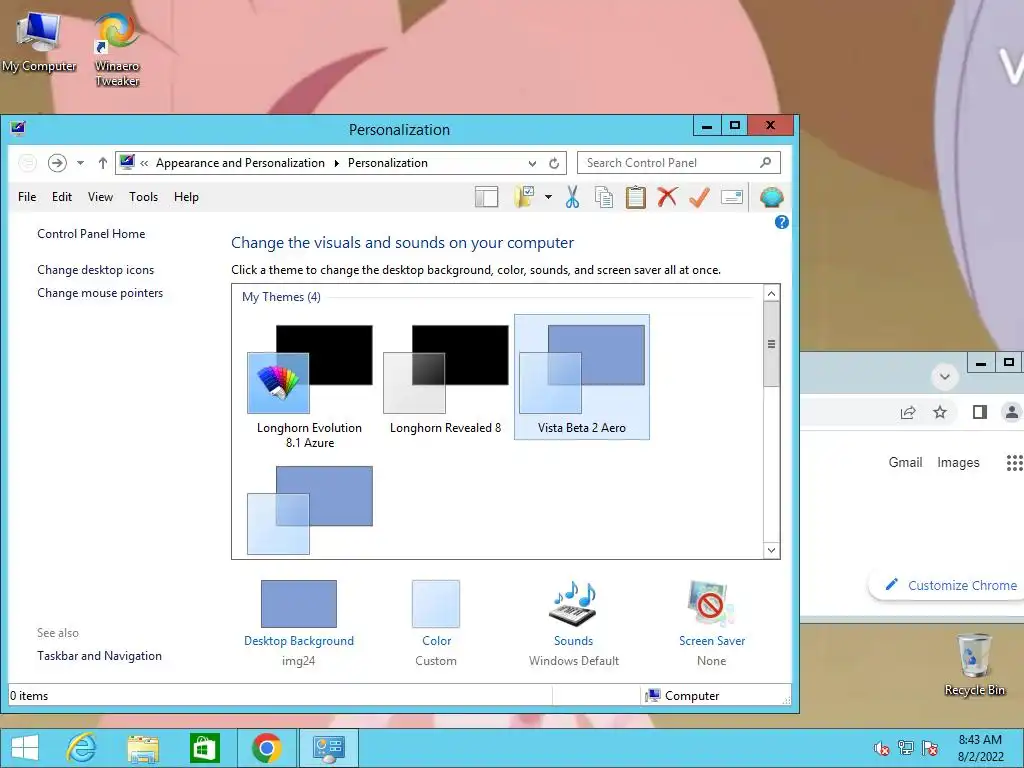Image resolution: width=1024 pixels, height=768 pixels.
Task: Select Vista Beta 2 Aero theme
Action: point(582,377)
